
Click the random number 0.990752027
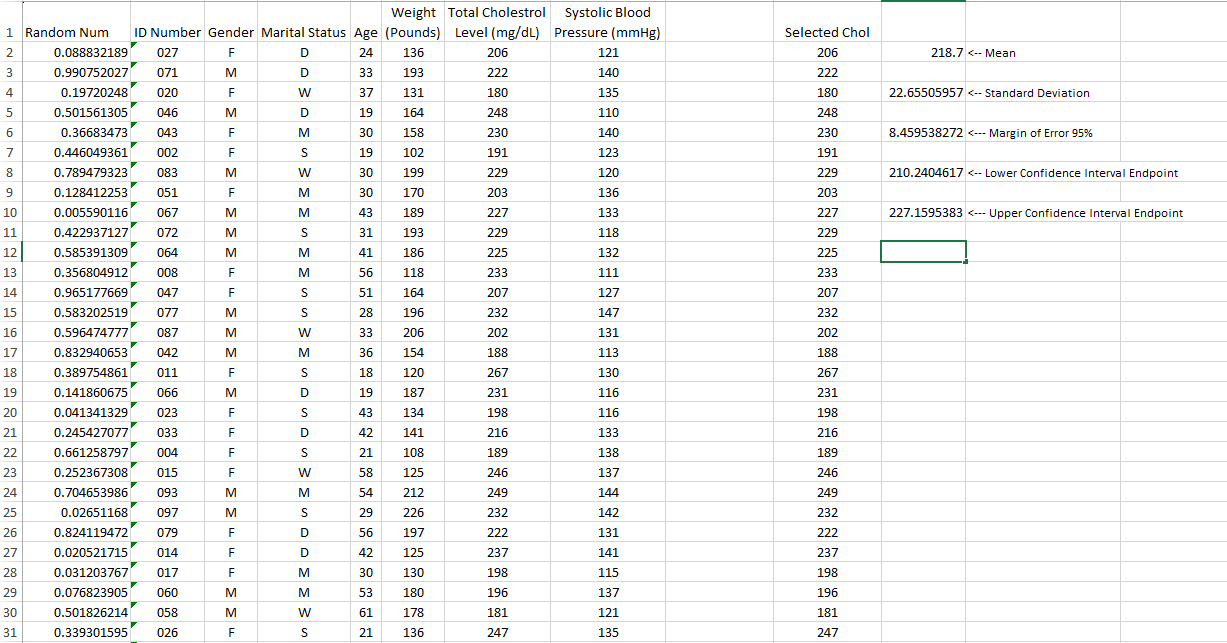pos(75,72)
